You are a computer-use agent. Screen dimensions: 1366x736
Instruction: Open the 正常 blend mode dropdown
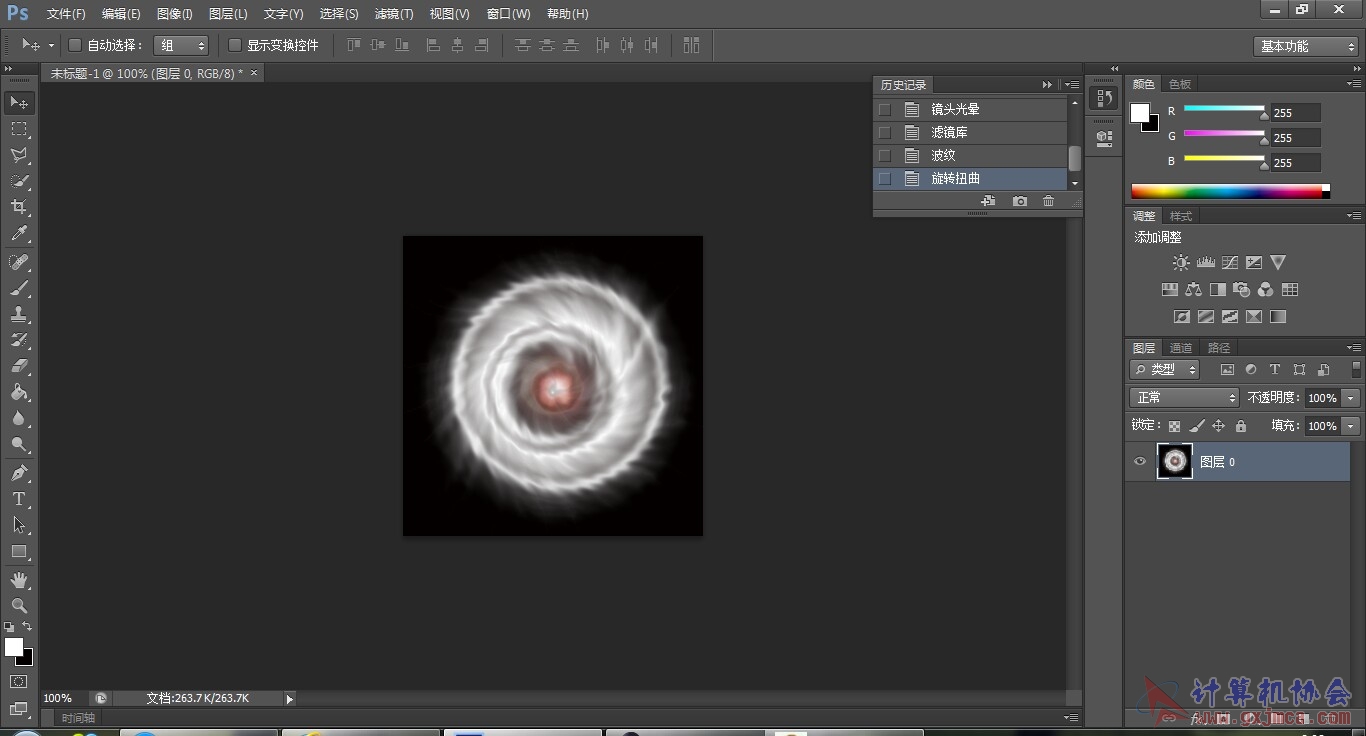click(x=1184, y=398)
